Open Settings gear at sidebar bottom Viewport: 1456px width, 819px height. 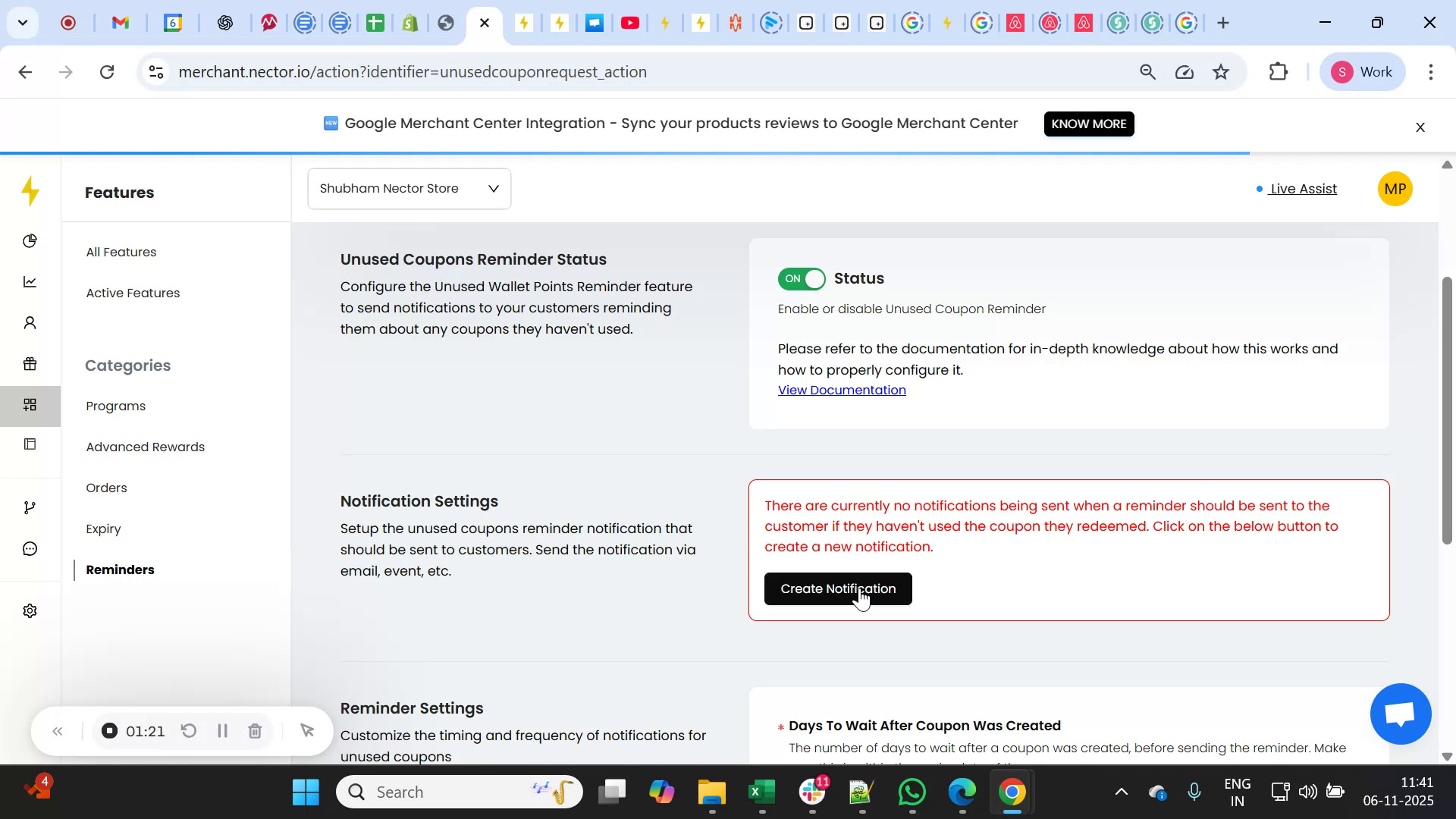[30, 610]
